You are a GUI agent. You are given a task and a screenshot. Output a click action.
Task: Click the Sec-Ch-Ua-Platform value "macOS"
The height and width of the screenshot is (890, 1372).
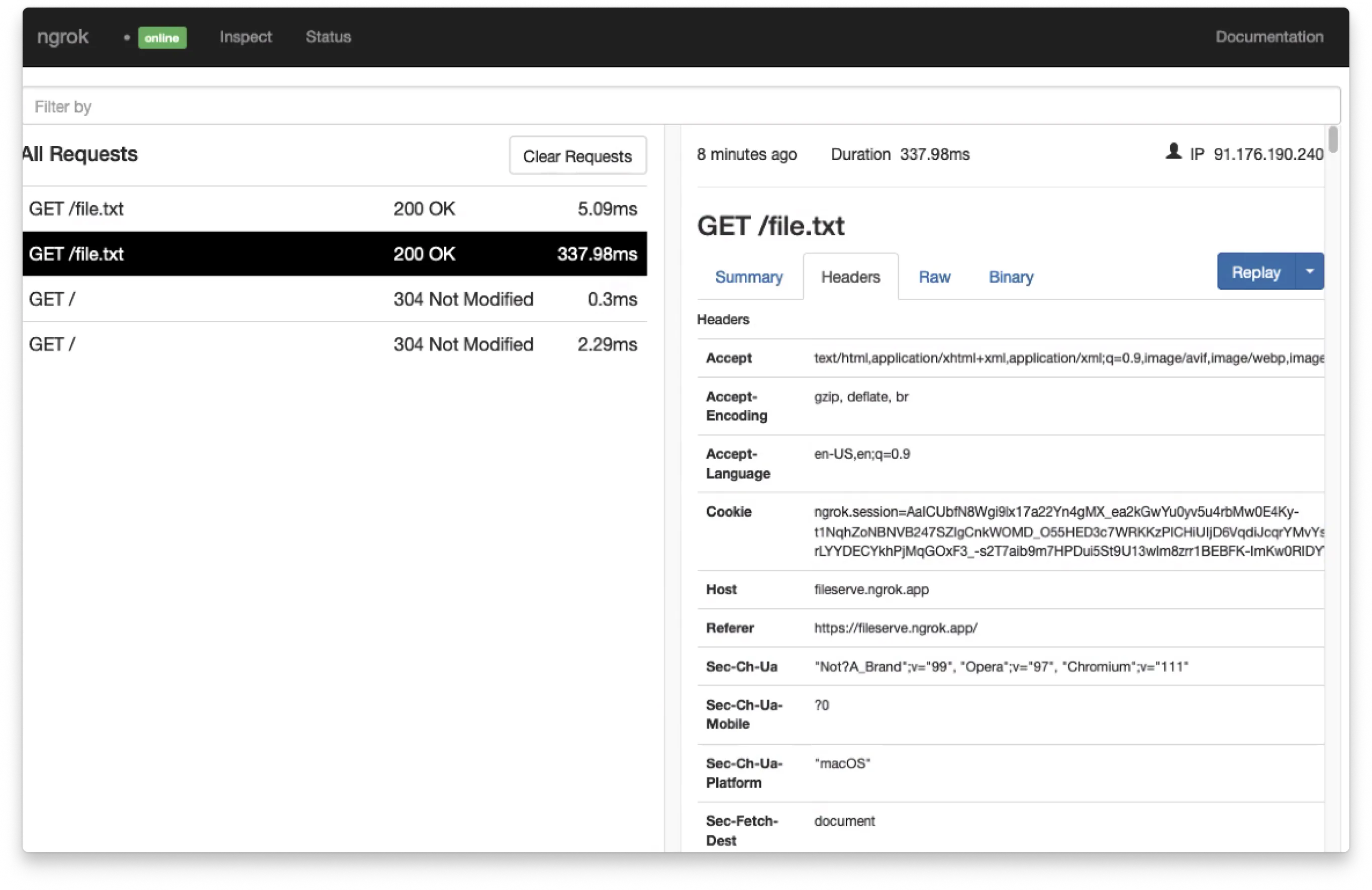click(x=842, y=764)
